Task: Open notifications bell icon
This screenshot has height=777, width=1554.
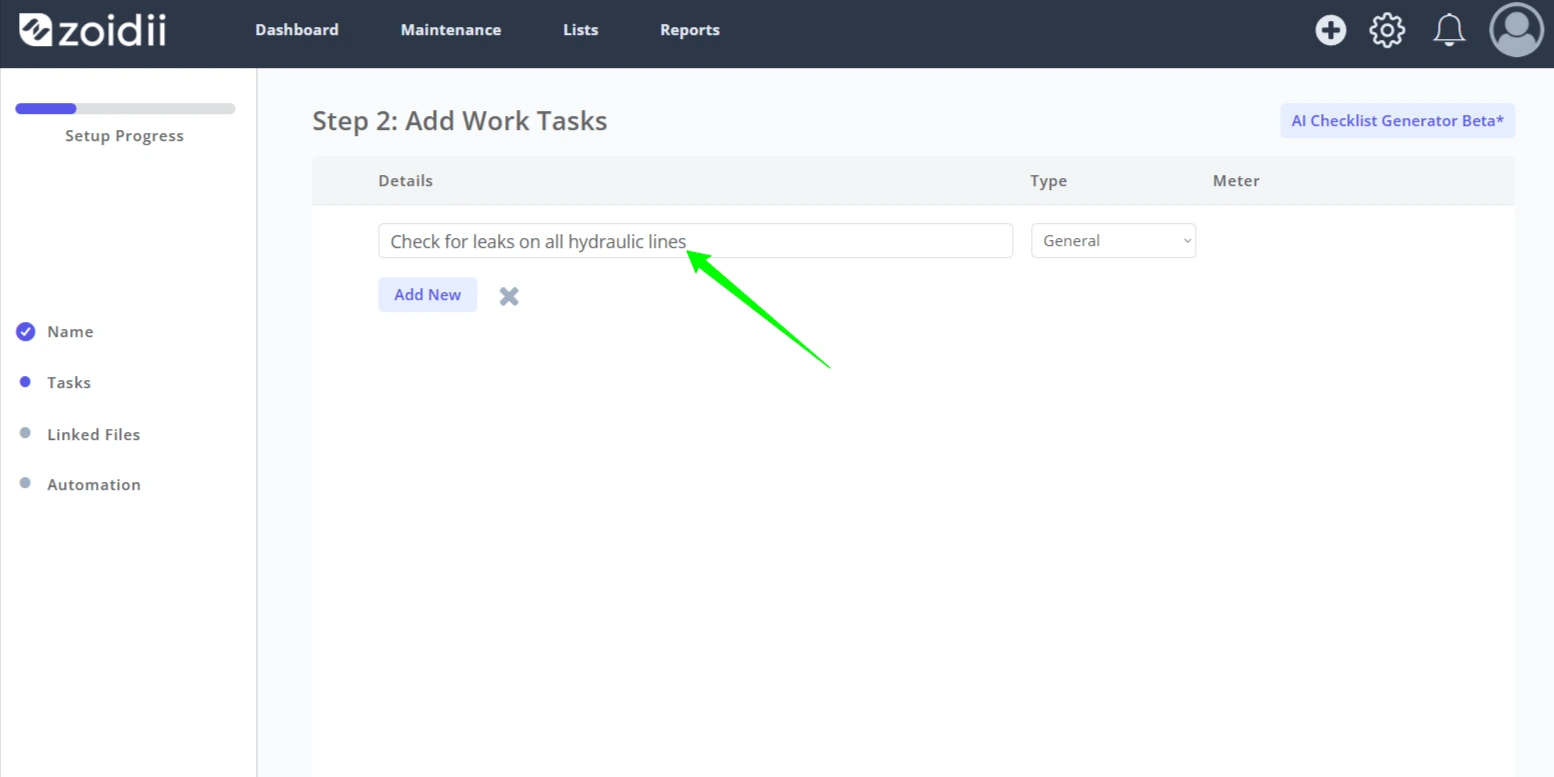Action: (1449, 30)
